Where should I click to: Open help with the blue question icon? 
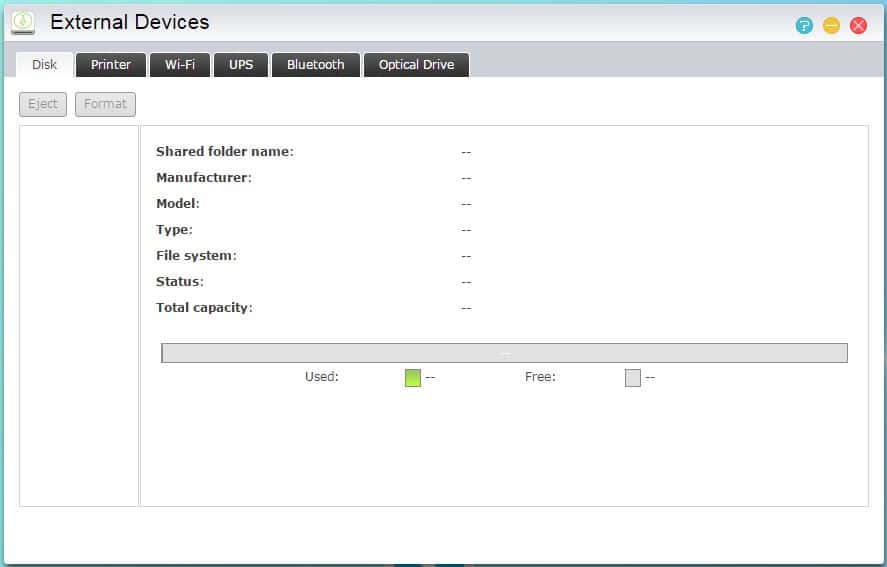point(804,26)
